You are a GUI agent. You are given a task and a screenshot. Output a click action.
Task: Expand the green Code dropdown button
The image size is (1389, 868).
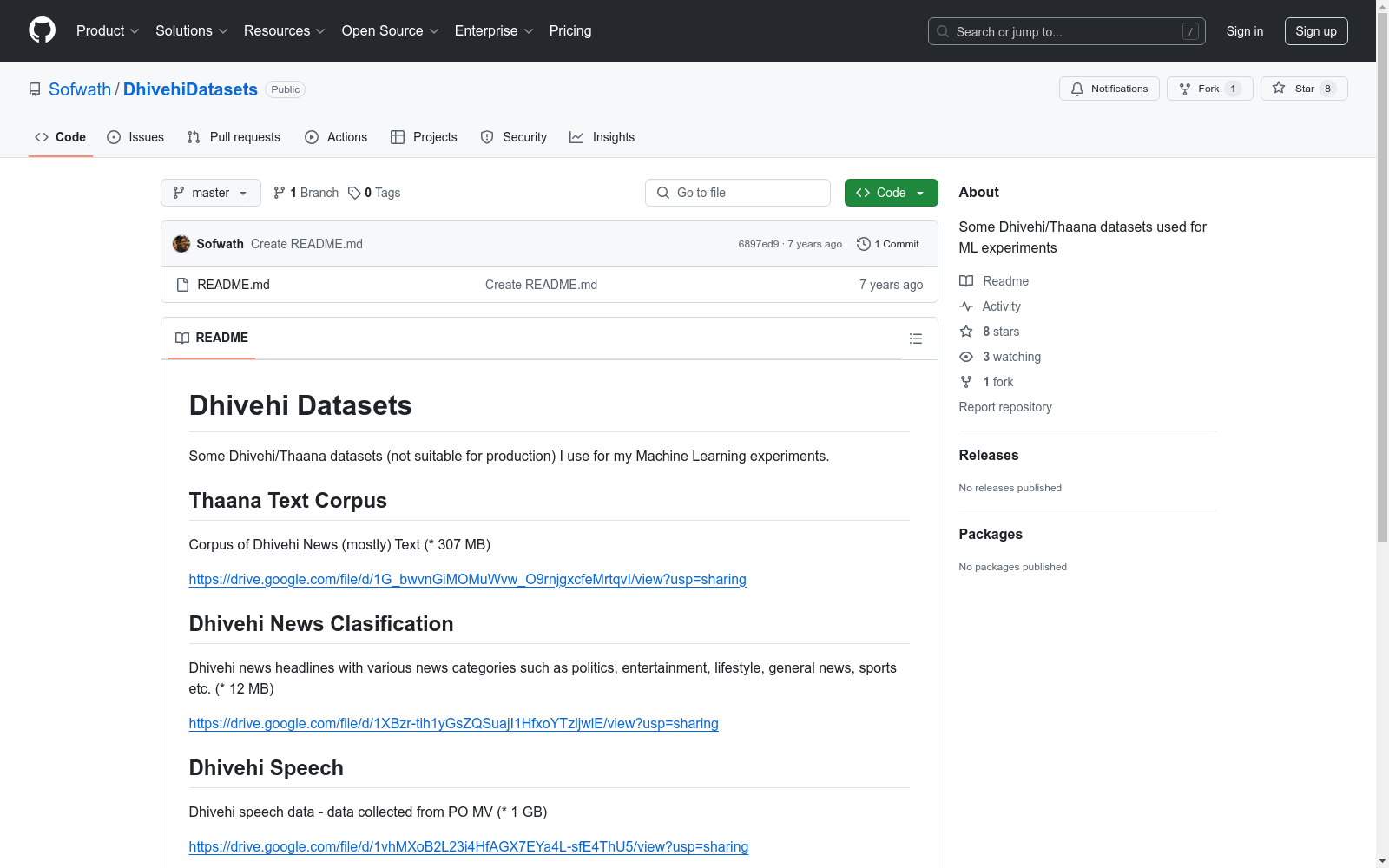click(x=892, y=193)
